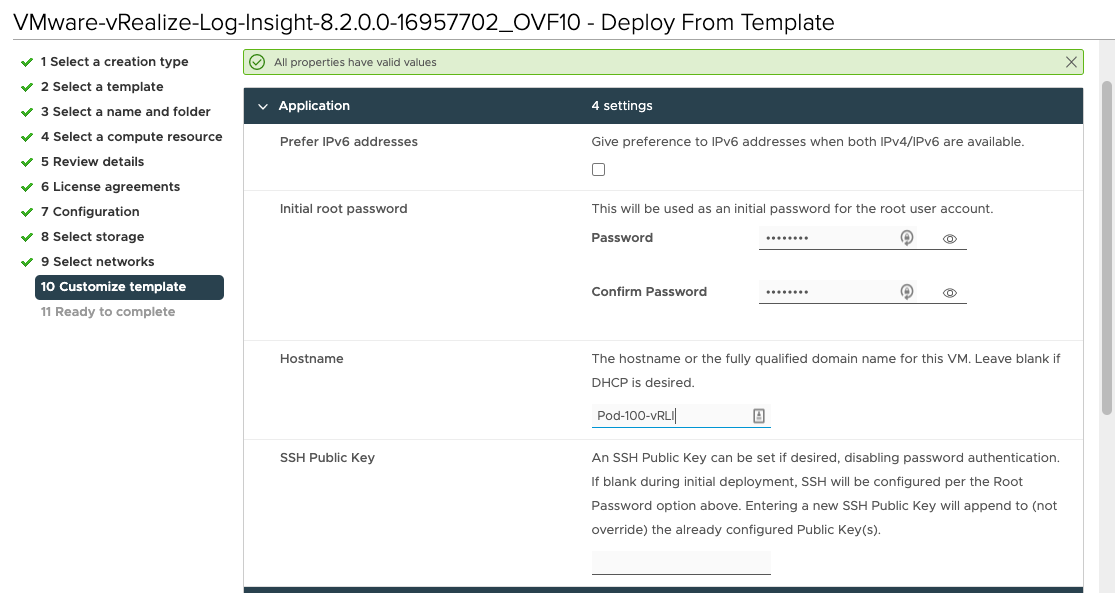Enable Prefer IPv6 addresses checkbox

pos(599,170)
